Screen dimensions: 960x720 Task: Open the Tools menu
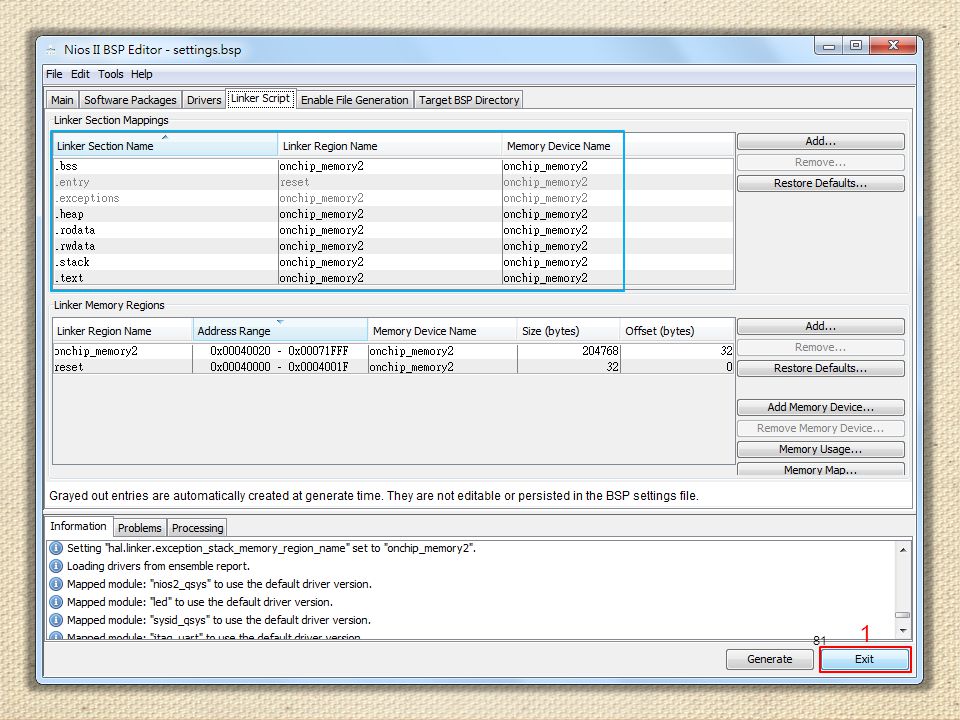point(111,74)
